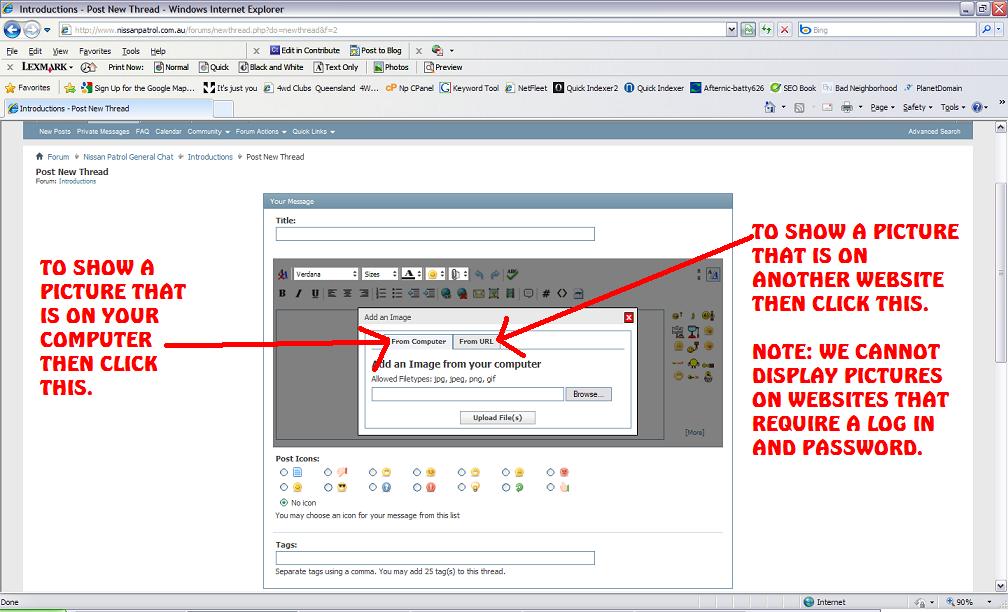Image resolution: width=1008 pixels, height=612 pixels.
Task: Click the Switch Editor Mode icon
Action: [712, 274]
